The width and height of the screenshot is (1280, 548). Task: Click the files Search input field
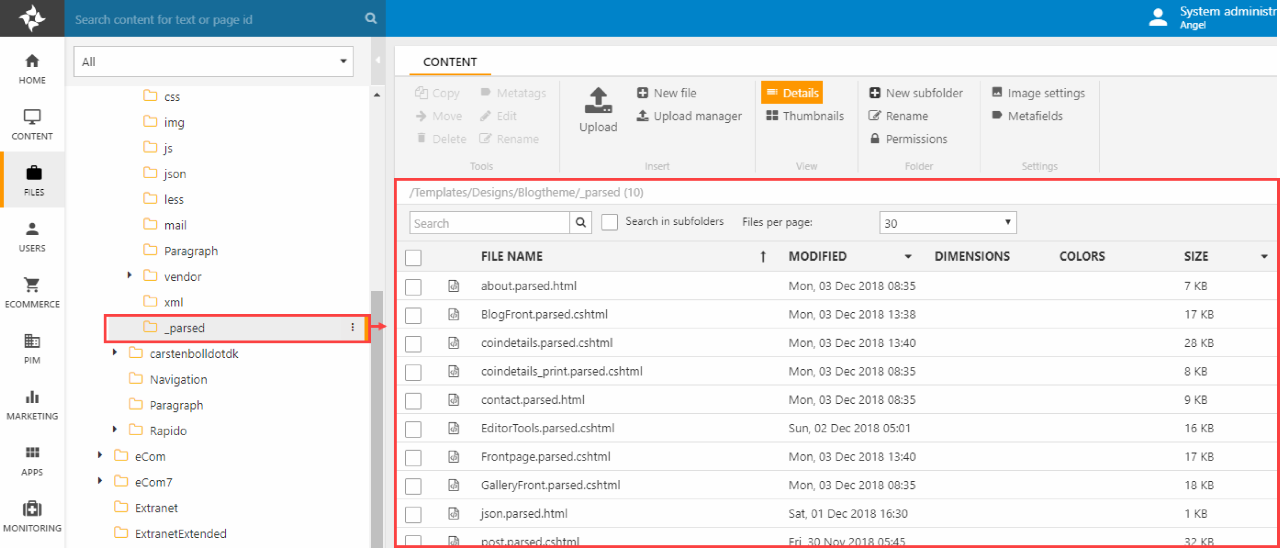tap(490, 223)
